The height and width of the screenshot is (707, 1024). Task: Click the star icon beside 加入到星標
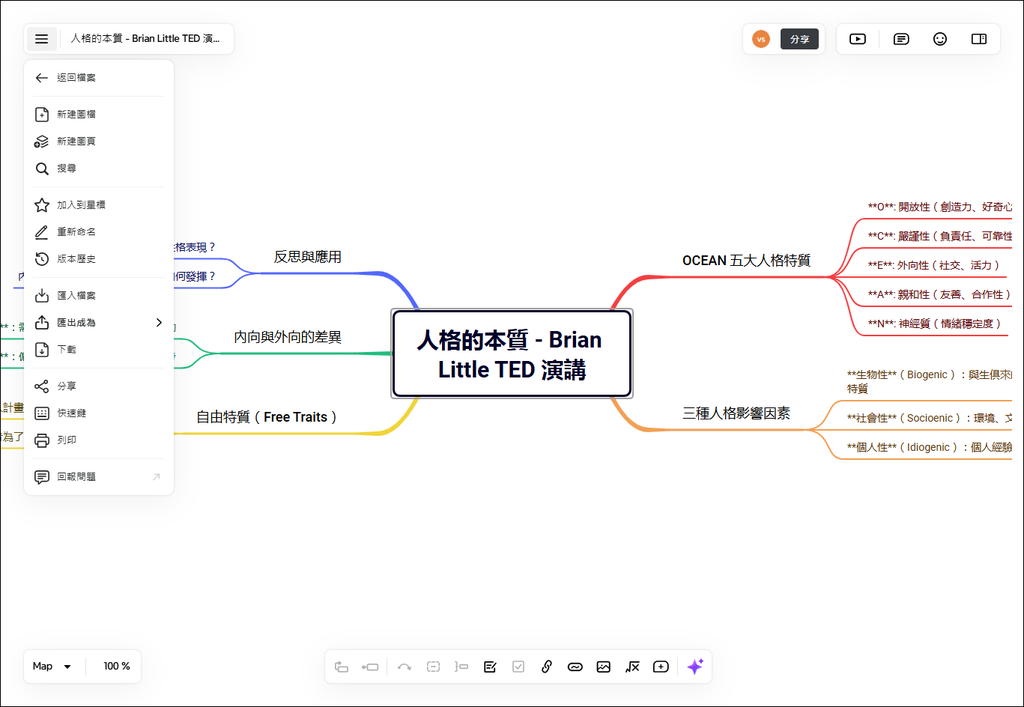point(42,205)
